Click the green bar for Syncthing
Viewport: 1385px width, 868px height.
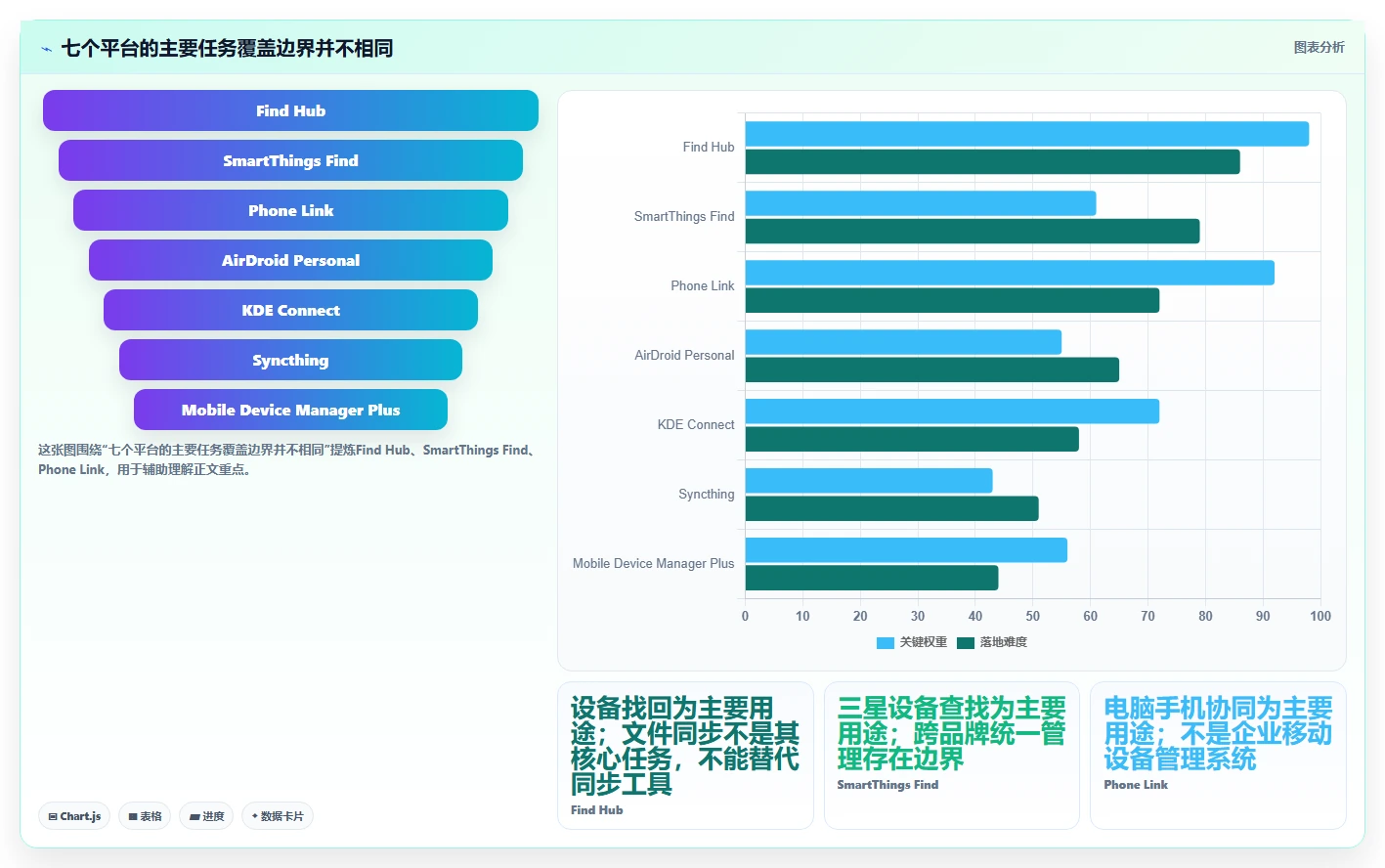(x=892, y=509)
